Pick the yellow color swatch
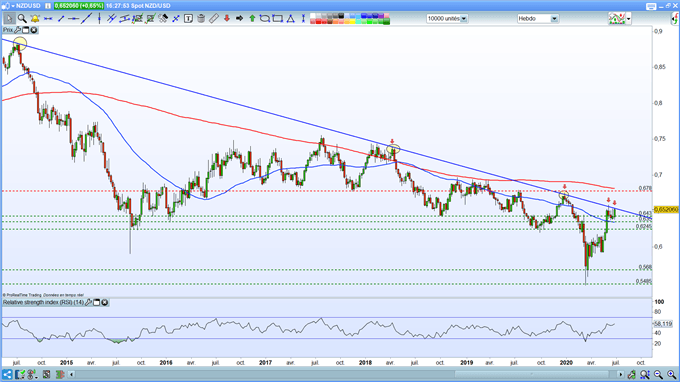680x382 pixels. pos(352,22)
